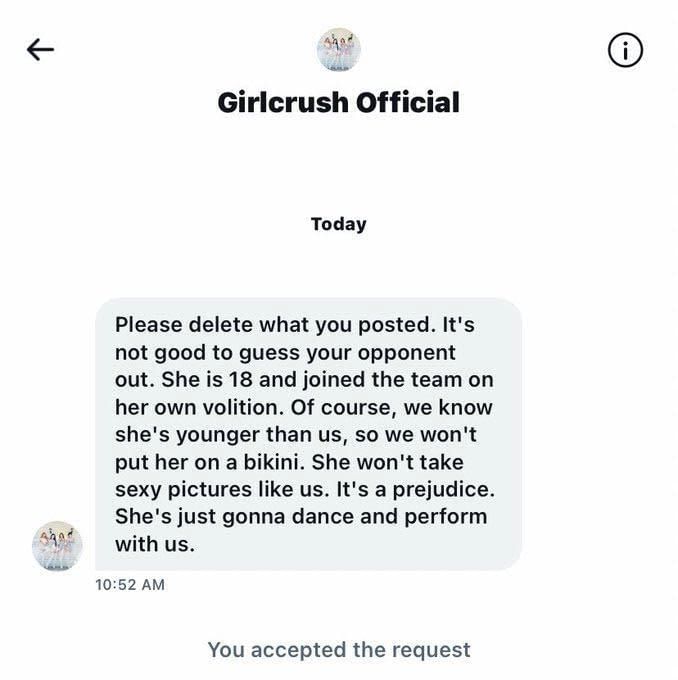Click the Today date separator
The image size is (678, 680).
[x=338, y=224]
